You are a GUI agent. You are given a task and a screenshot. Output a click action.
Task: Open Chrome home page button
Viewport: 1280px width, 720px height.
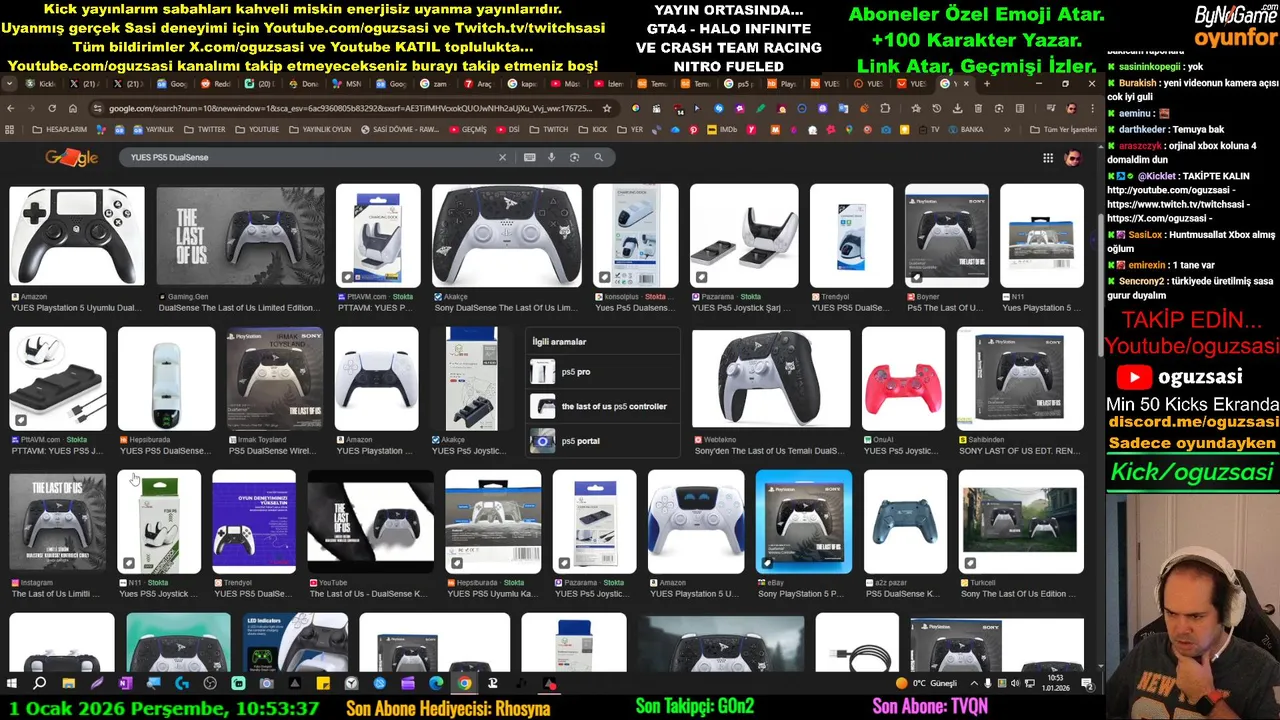73,108
